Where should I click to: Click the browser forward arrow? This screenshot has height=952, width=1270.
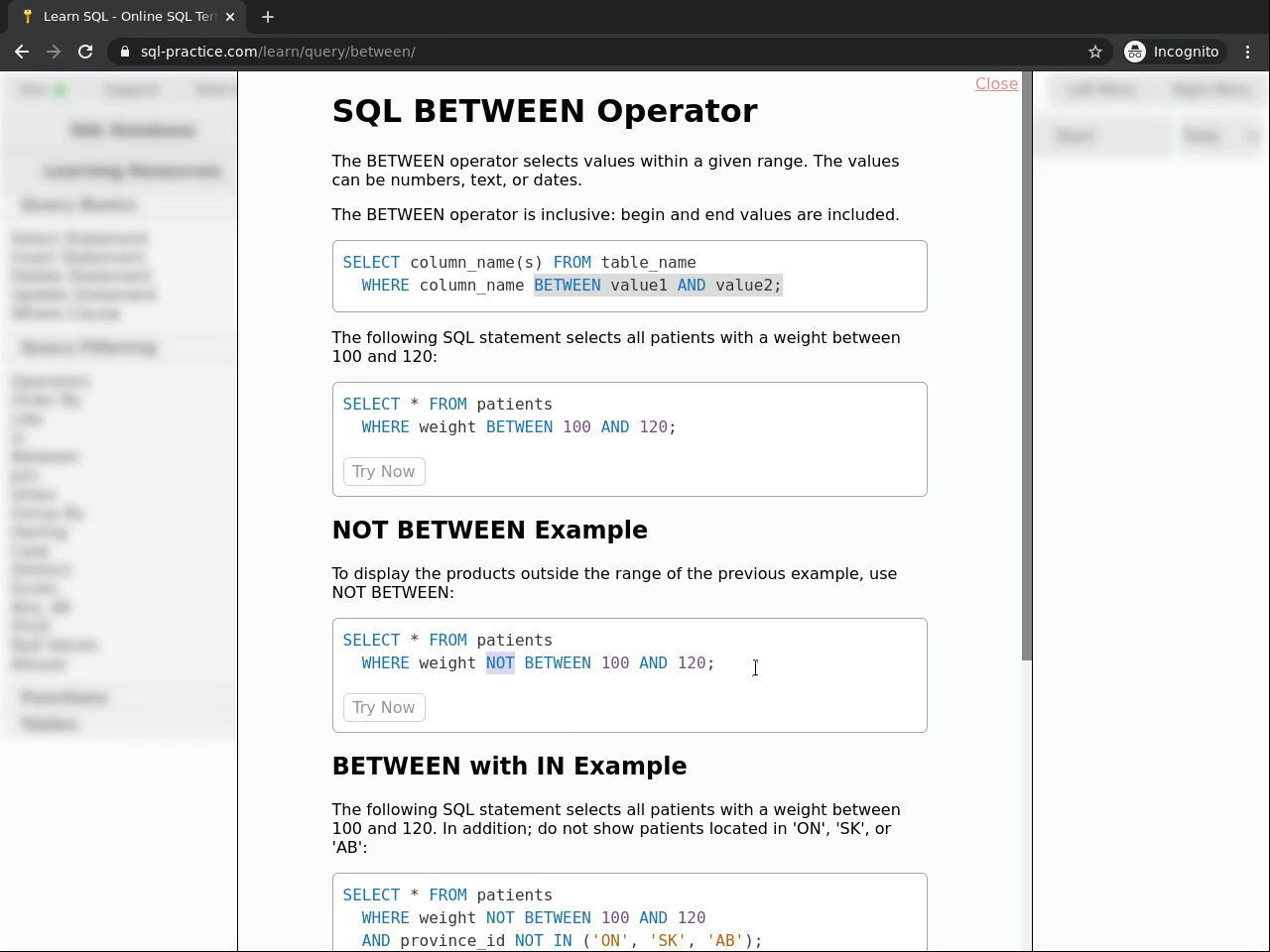coord(54,52)
